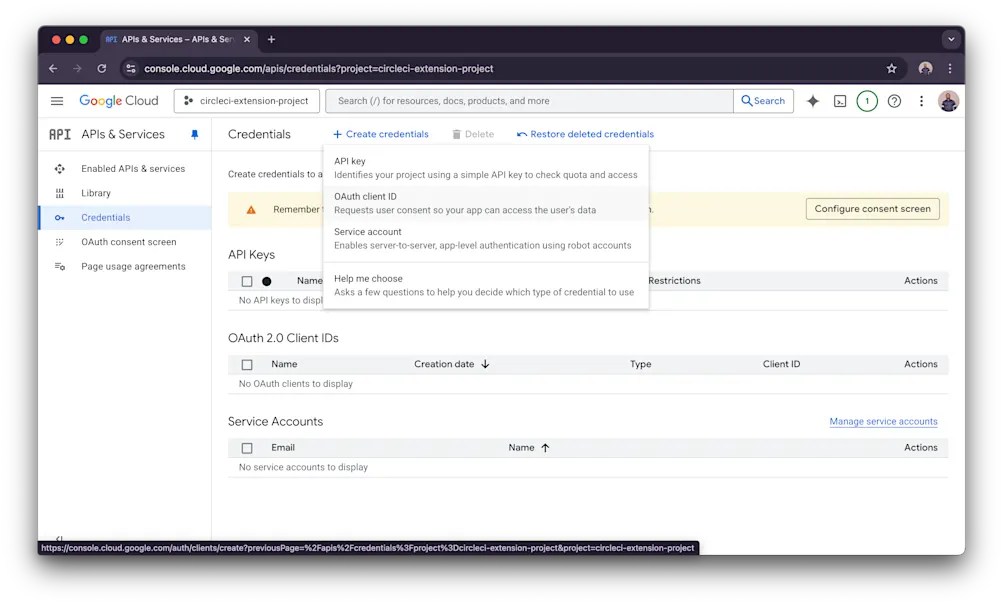Open Enabled APIs & services in sidebar
Image resolution: width=1003 pixels, height=605 pixels.
pos(133,169)
